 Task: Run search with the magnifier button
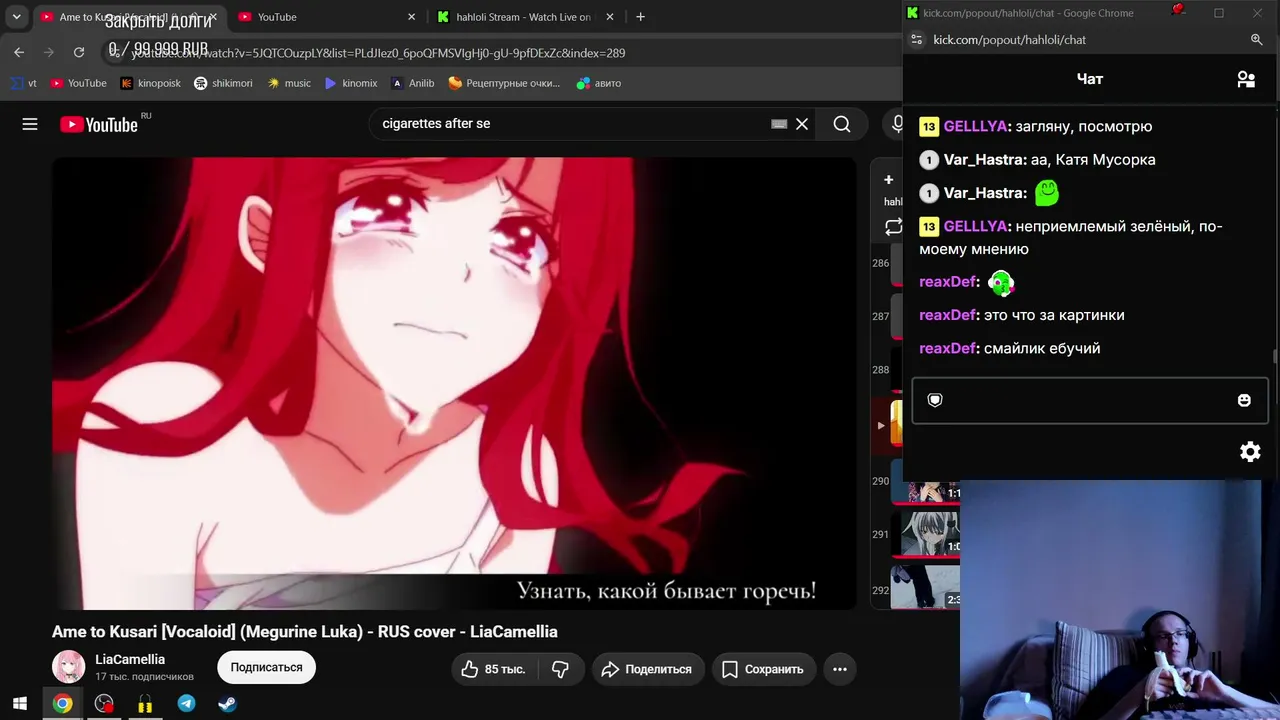coord(842,124)
